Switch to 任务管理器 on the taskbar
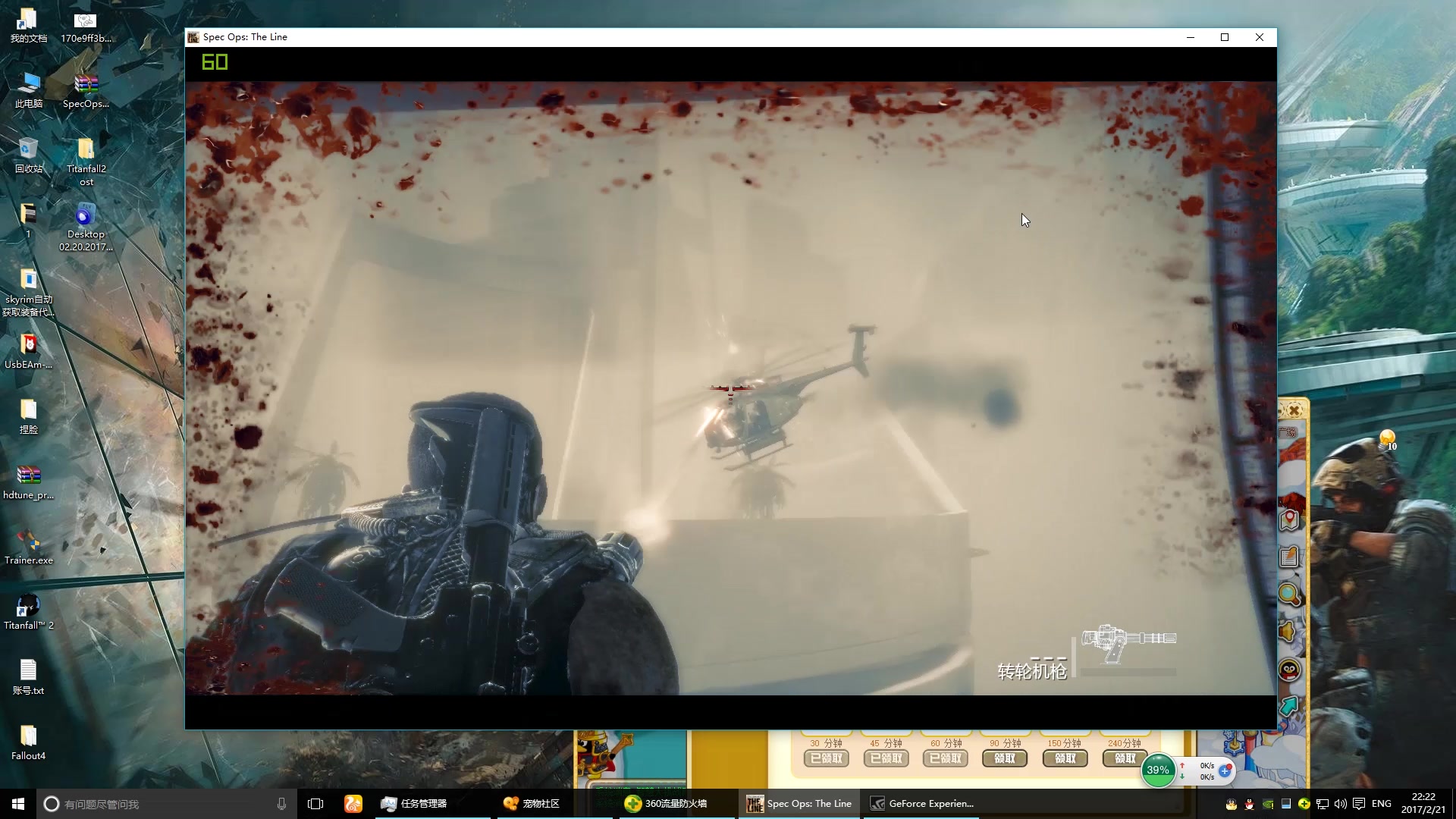Image resolution: width=1456 pixels, height=819 pixels. (432, 804)
